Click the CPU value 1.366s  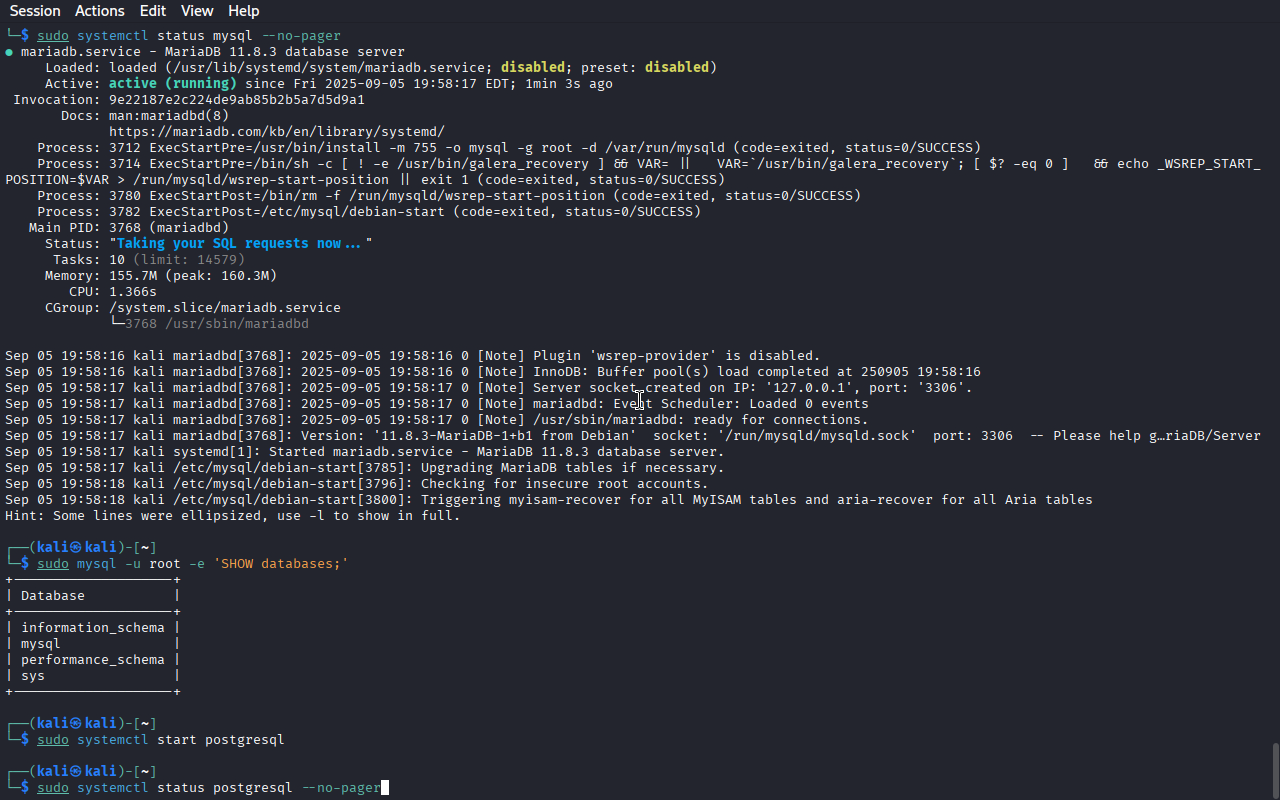[x=133, y=292]
